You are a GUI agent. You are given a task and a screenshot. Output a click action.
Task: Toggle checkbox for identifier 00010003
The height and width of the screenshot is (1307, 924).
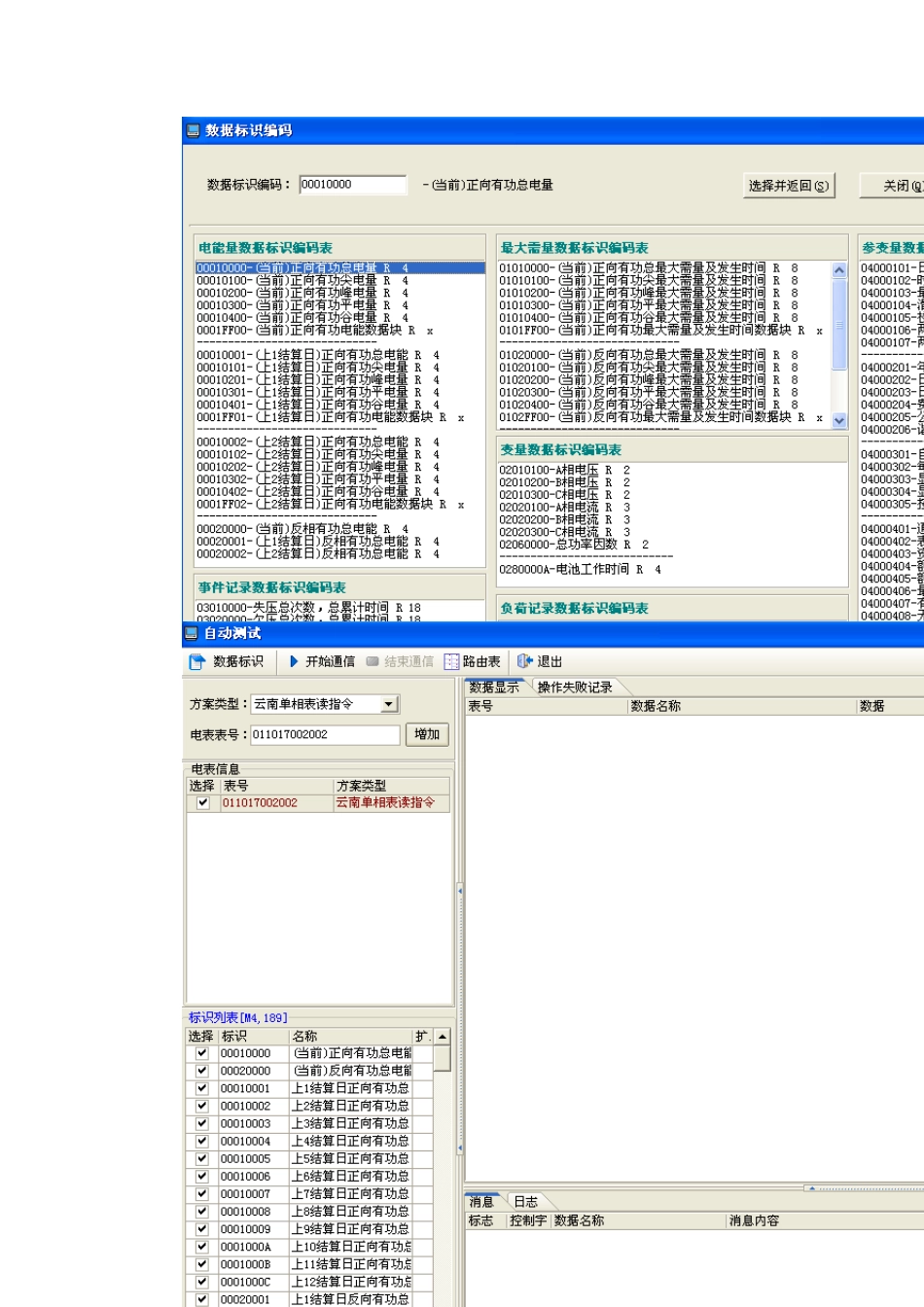201,1123
